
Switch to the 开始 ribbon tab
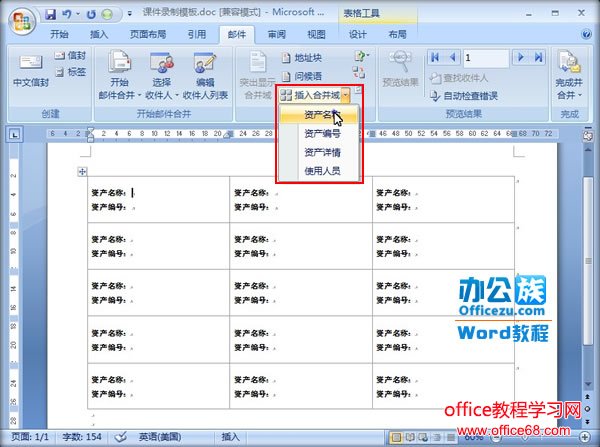(59, 34)
